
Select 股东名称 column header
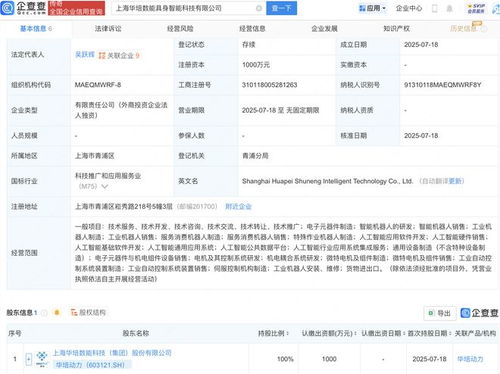click(136, 333)
